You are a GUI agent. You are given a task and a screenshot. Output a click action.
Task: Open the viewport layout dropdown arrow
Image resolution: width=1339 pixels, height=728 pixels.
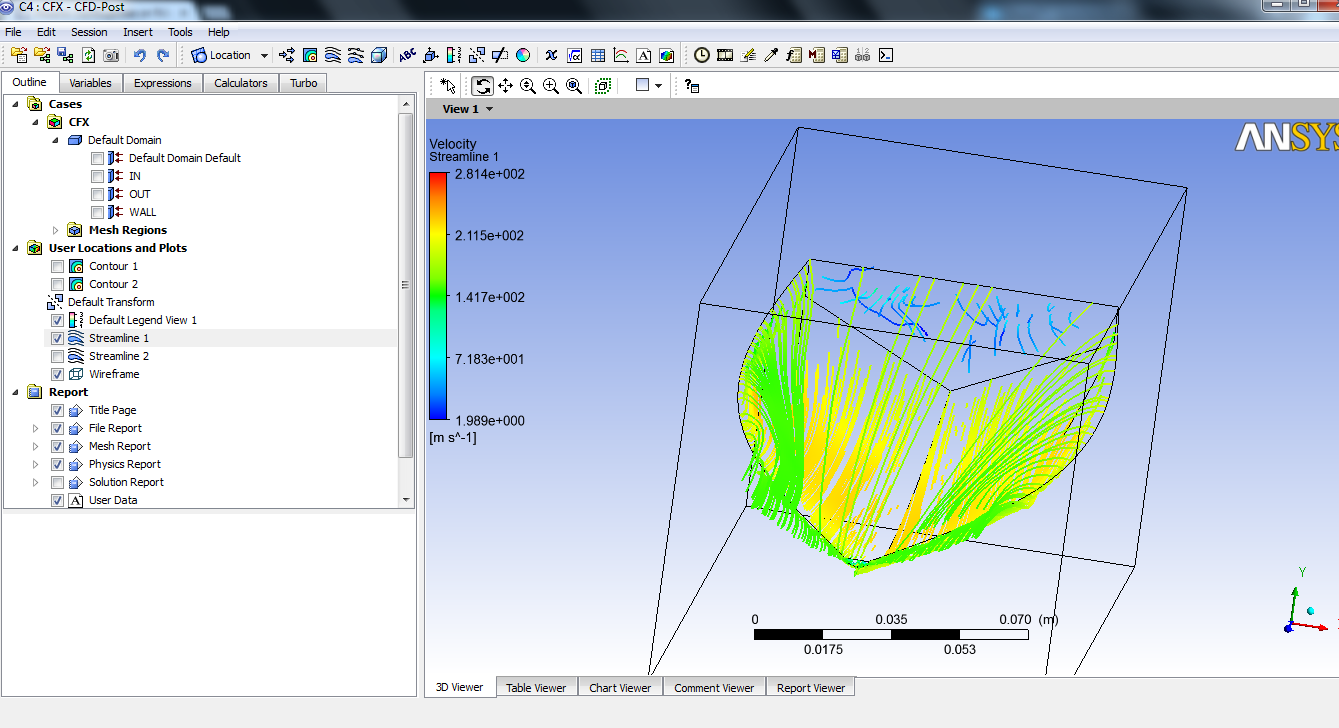pos(659,86)
